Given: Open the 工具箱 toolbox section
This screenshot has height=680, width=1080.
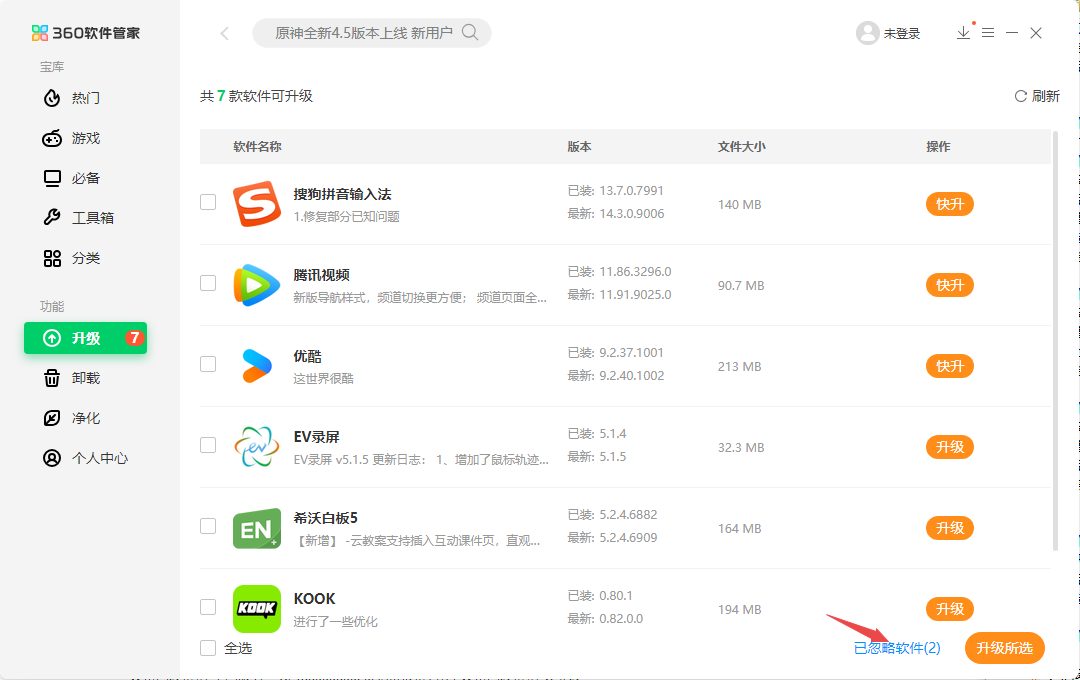Looking at the screenshot, I should 78,218.
